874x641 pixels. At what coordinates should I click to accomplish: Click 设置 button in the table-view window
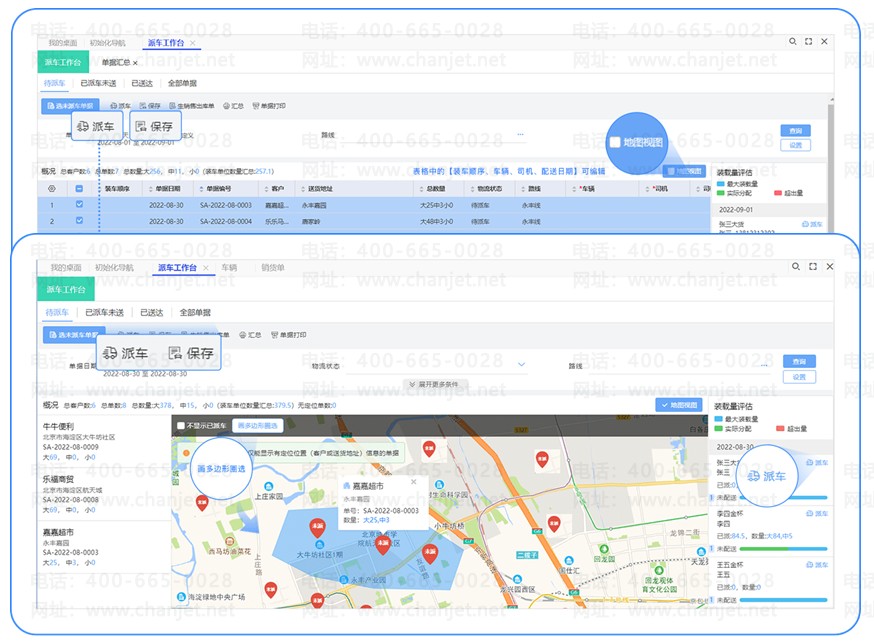coord(795,145)
